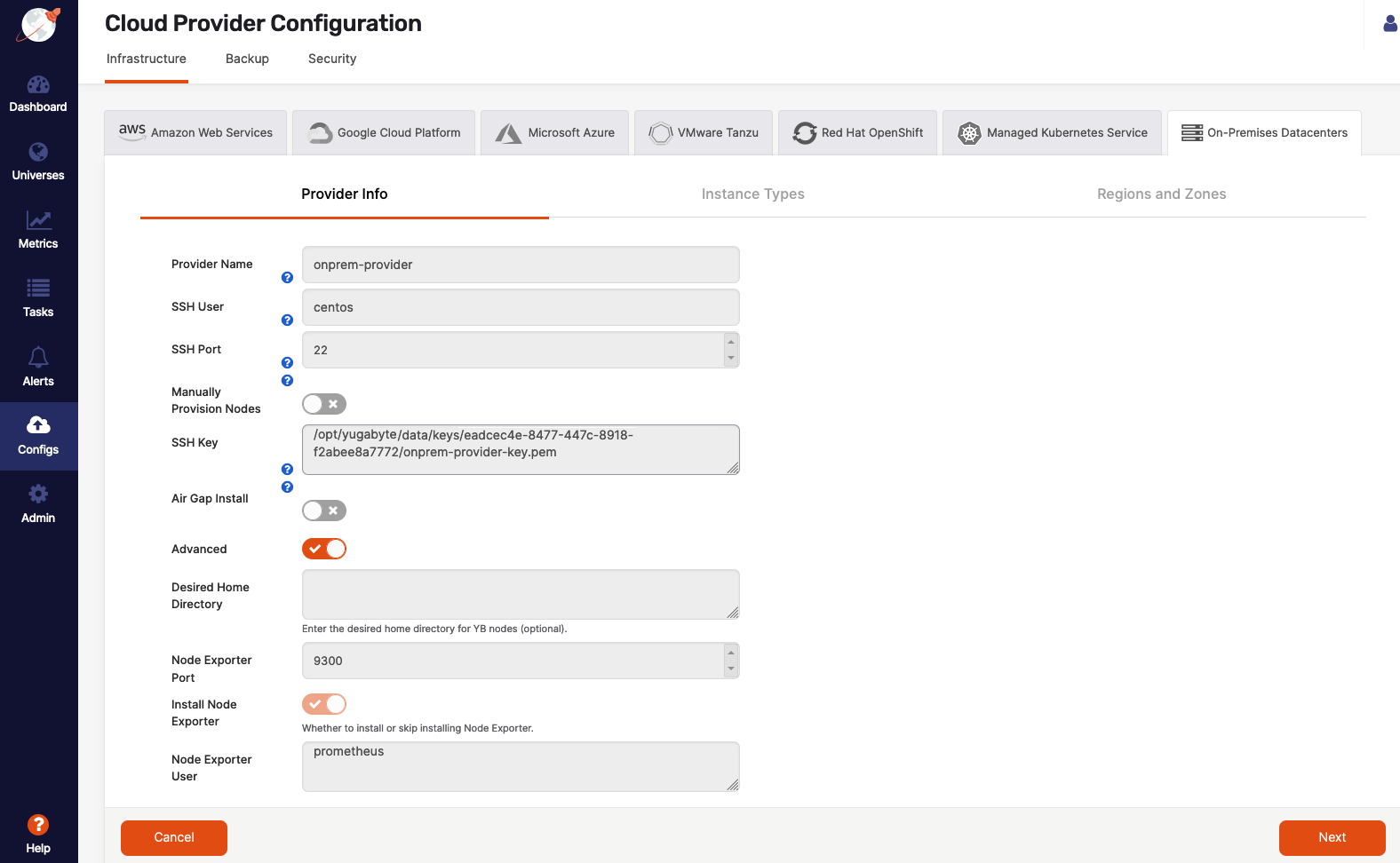This screenshot has width=1400, height=863.
Task: Open the Universes globe icon
Action: [x=38, y=152]
